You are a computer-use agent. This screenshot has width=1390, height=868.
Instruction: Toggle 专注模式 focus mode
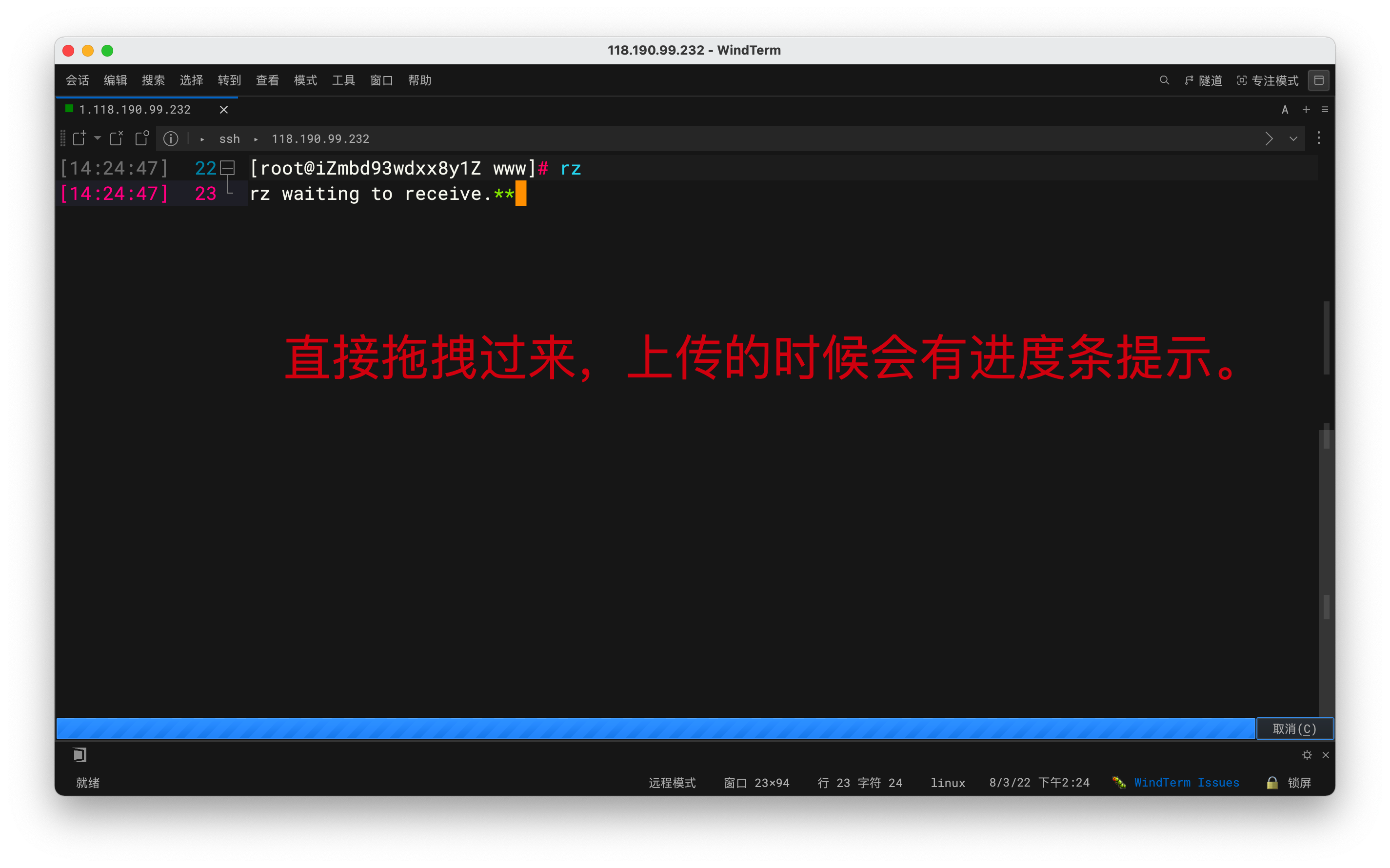click(x=1268, y=80)
